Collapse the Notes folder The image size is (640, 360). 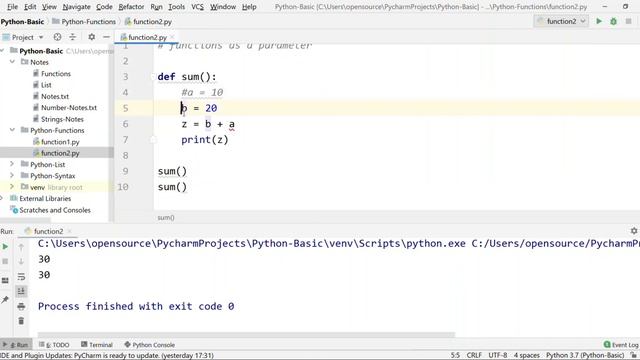click(12, 62)
